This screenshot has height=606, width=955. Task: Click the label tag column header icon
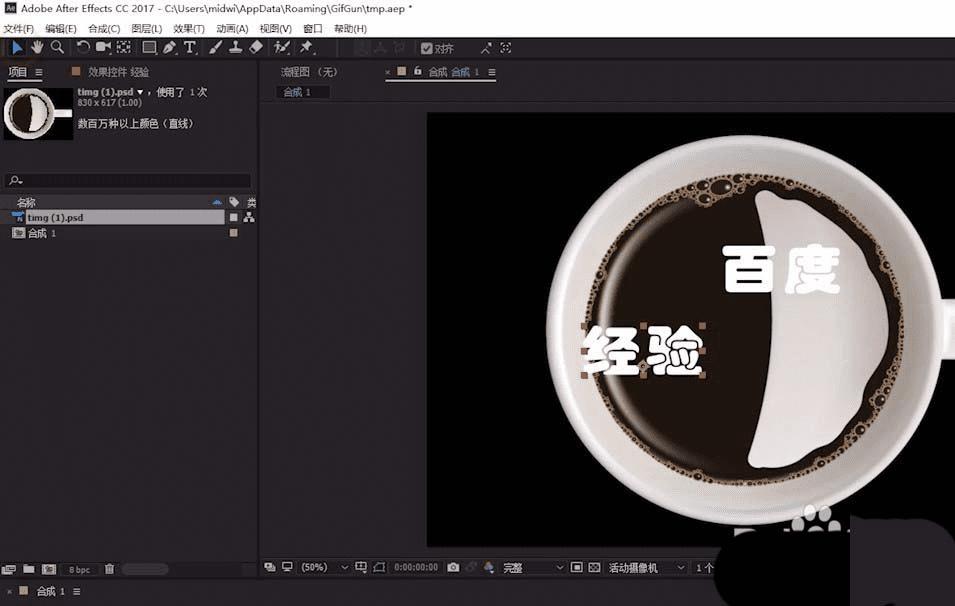click(234, 202)
